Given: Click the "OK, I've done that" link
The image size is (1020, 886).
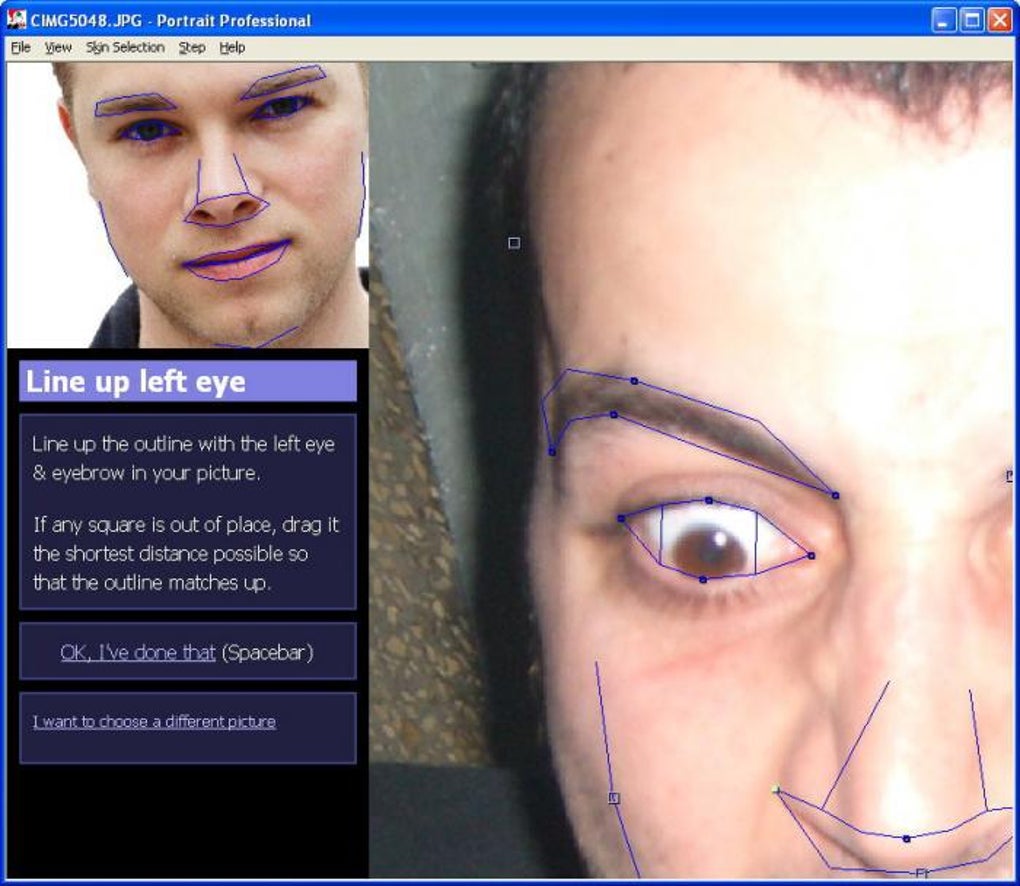Looking at the screenshot, I should click(x=138, y=652).
